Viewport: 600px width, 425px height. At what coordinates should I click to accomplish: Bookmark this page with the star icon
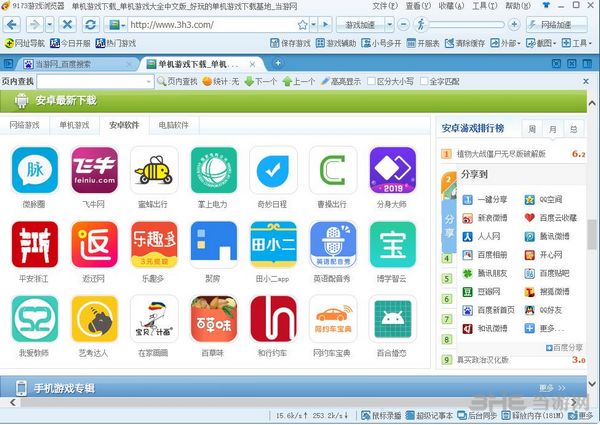click(x=302, y=25)
